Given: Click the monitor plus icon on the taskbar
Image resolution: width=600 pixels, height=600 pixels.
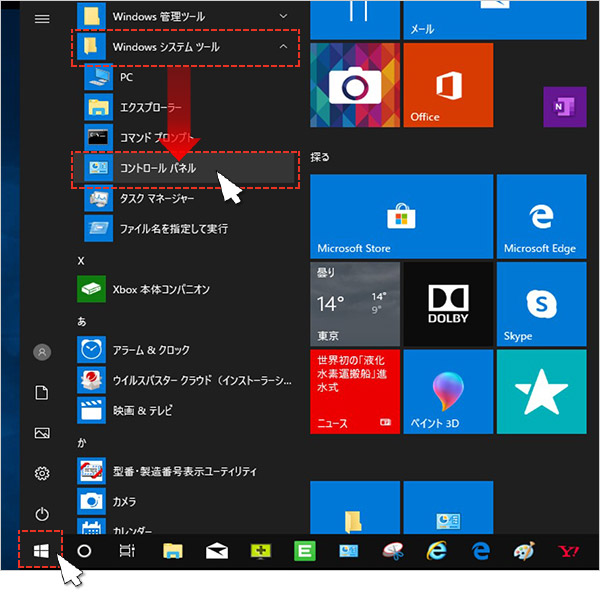Looking at the screenshot, I should [x=261, y=551].
